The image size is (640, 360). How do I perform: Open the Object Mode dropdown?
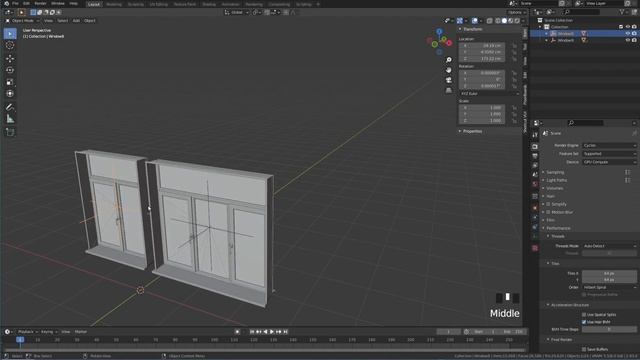coord(22,20)
